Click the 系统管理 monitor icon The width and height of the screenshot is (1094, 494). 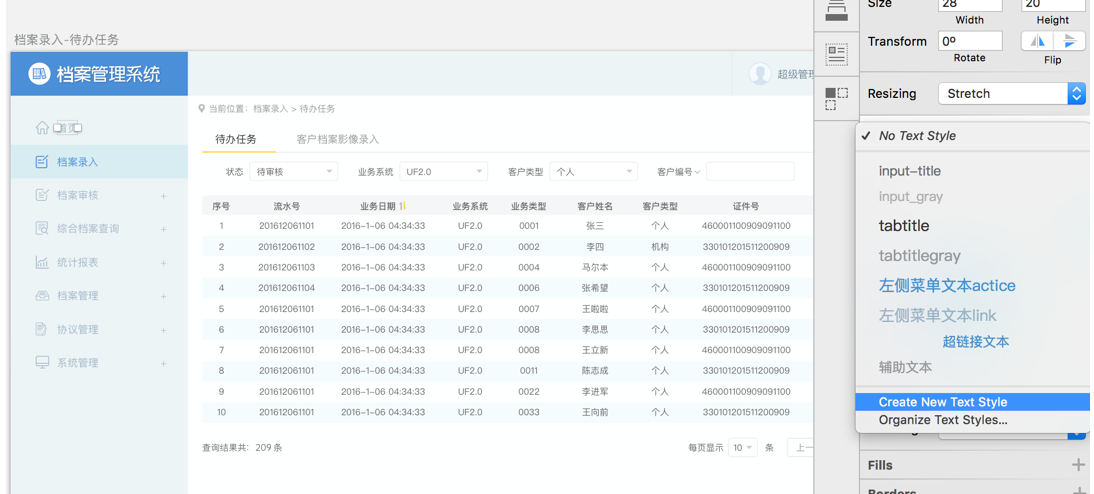pyautogui.click(x=42, y=363)
